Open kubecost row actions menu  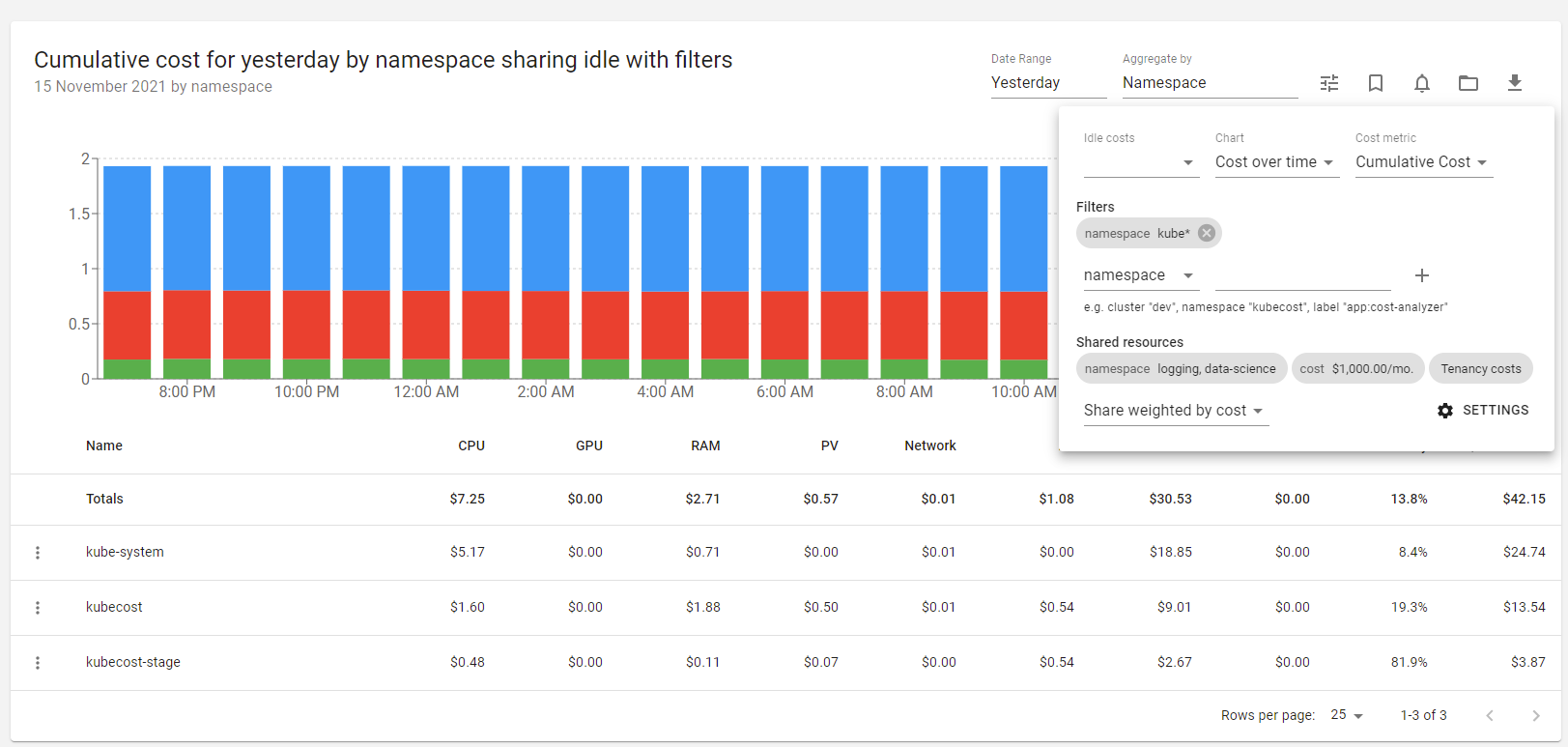38,608
